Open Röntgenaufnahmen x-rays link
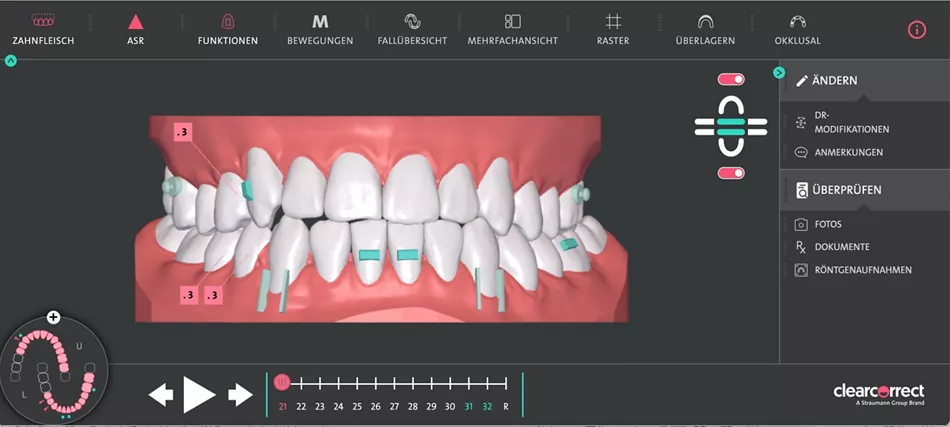The image size is (950, 427). click(x=853, y=270)
